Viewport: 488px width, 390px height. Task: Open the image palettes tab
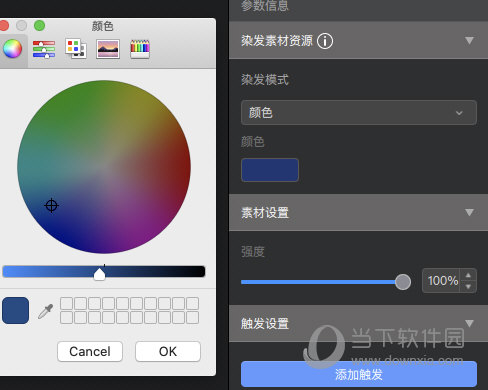point(108,49)
